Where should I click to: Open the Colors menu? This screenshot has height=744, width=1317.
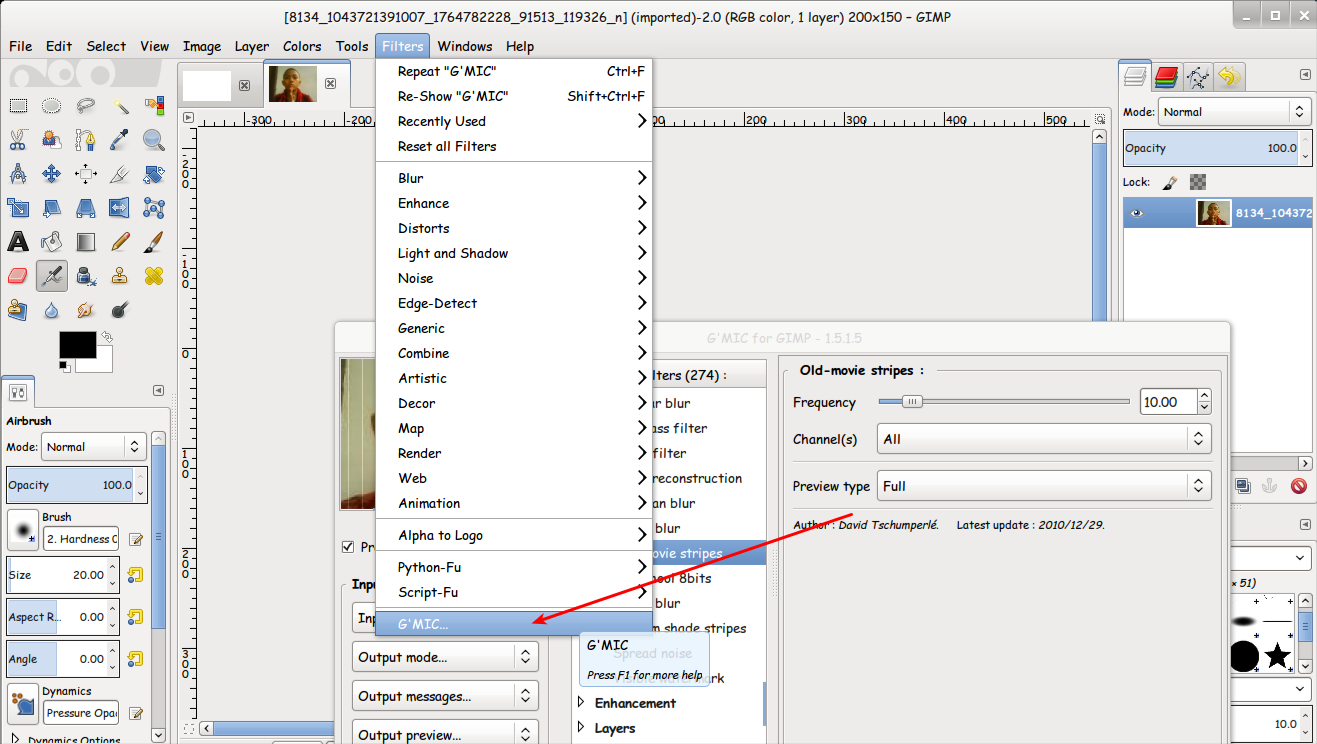pyautogui.click(x=302, y=46)
